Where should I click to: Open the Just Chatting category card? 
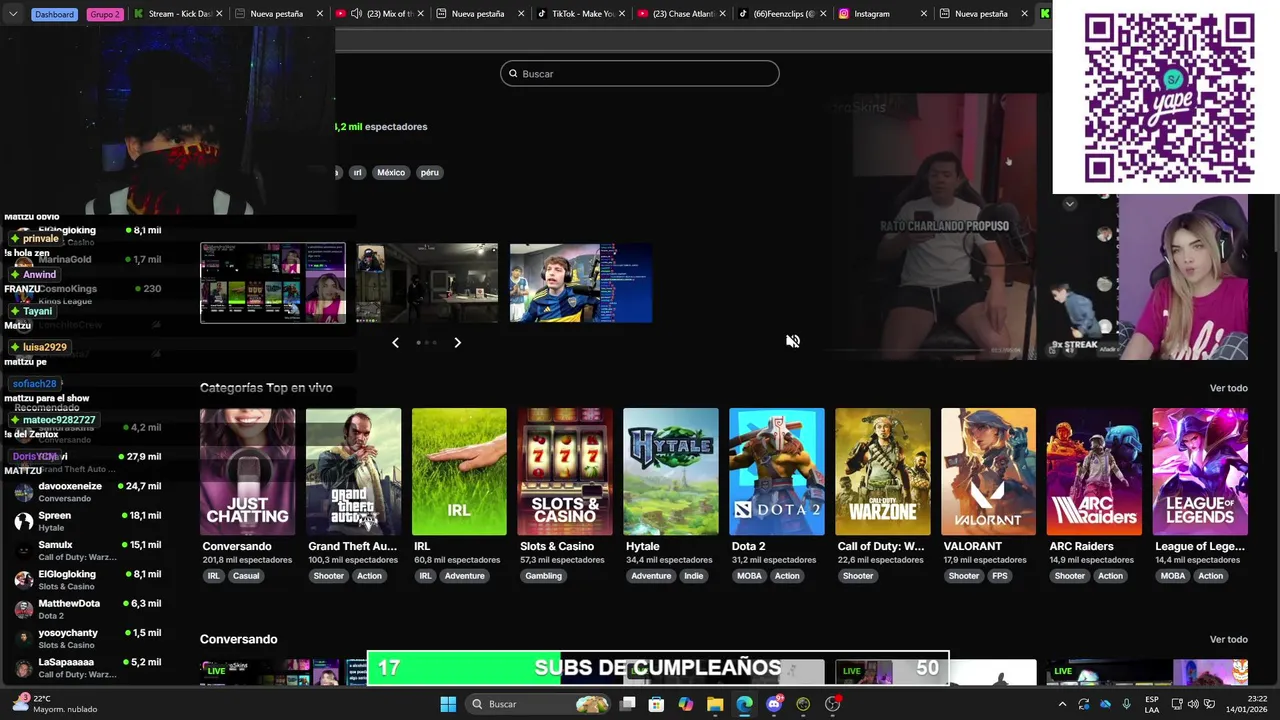coord(247,472)
